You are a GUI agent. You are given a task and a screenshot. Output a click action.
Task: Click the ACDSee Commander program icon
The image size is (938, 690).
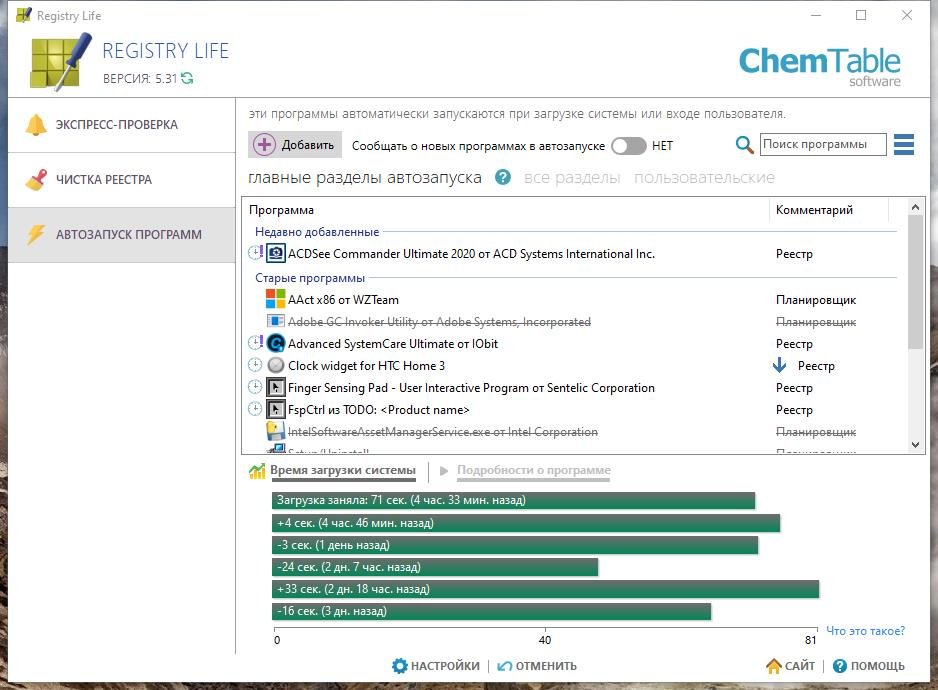pyautogui.click(x=276, y=254)
